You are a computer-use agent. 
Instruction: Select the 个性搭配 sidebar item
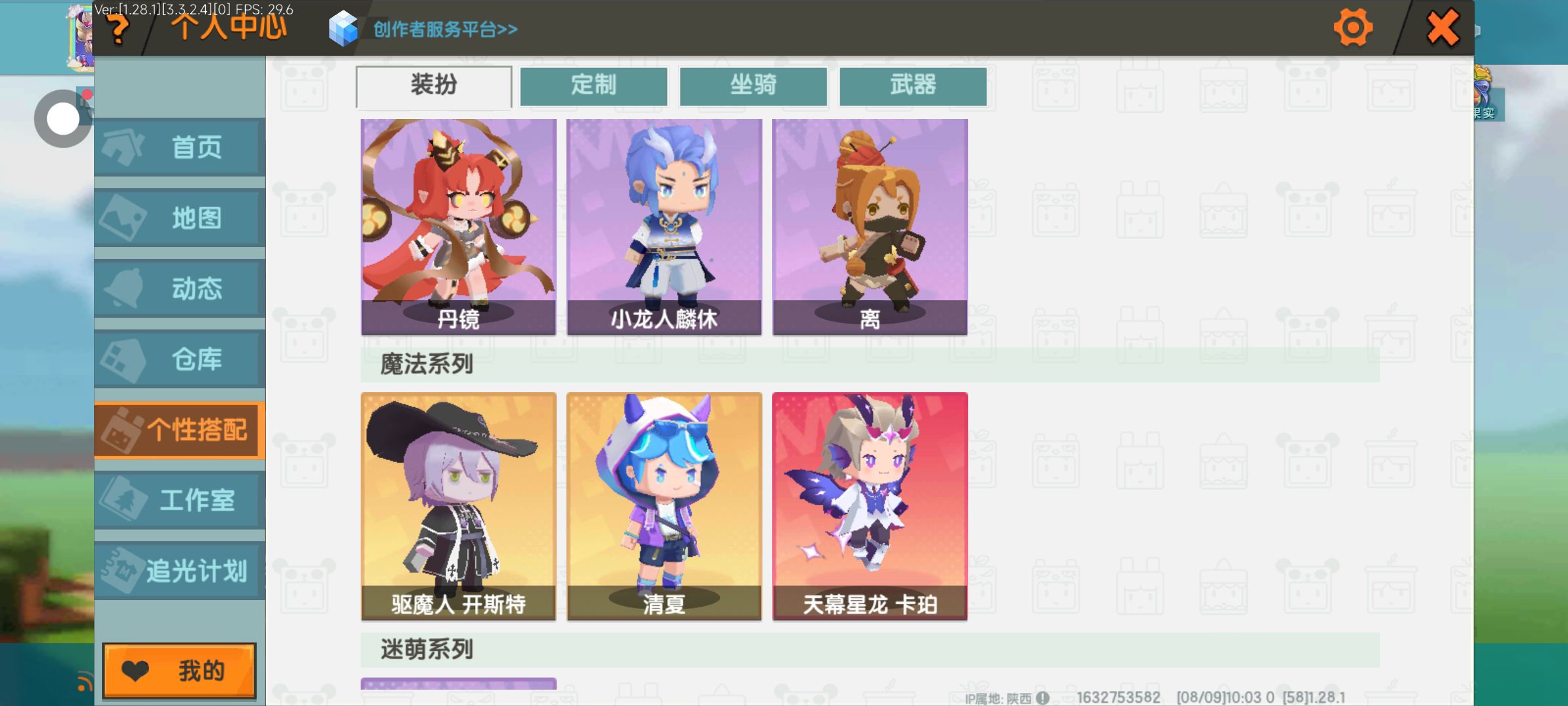[180, 429]
